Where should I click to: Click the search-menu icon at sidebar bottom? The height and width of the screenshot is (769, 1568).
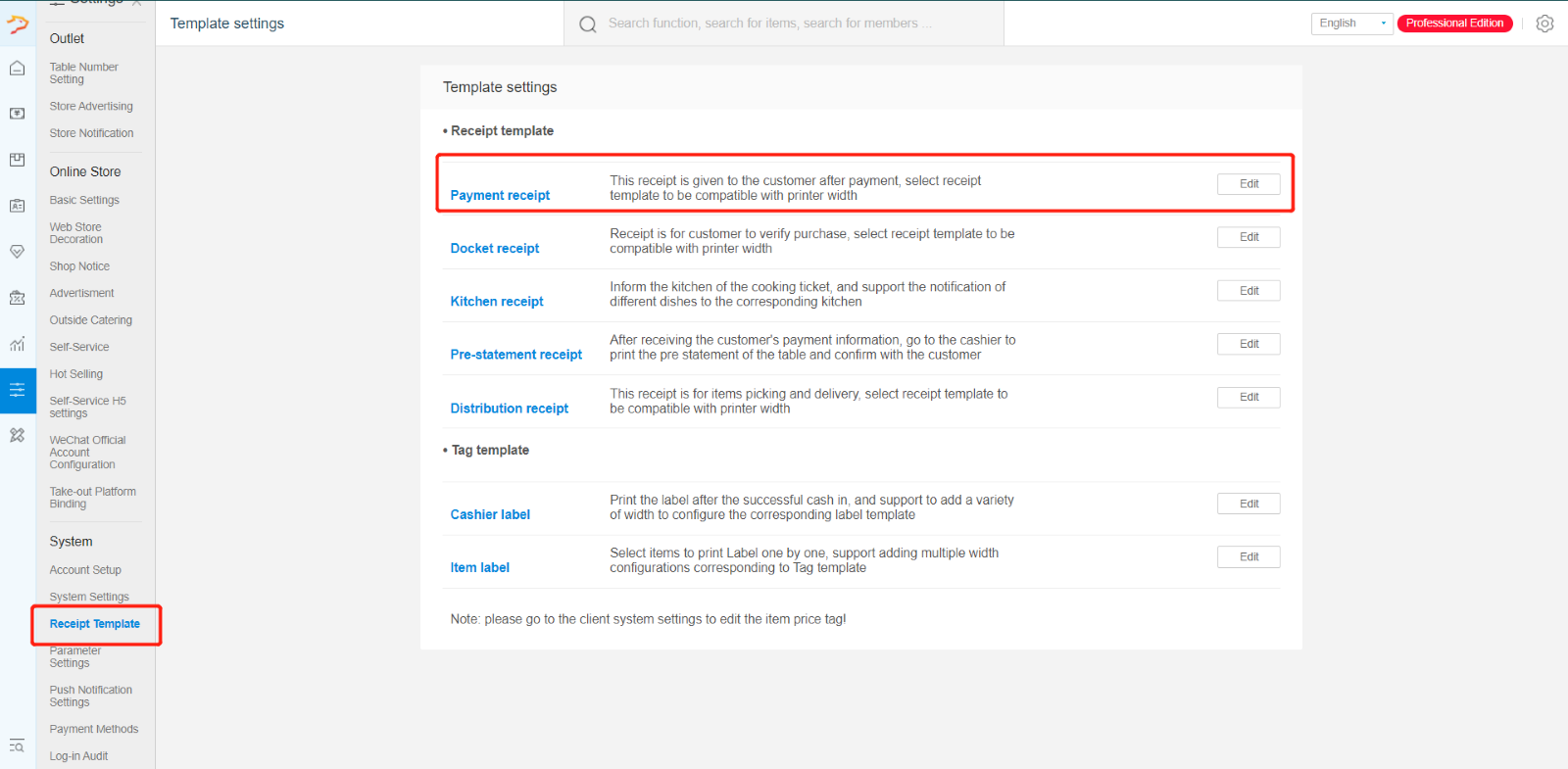17,746
